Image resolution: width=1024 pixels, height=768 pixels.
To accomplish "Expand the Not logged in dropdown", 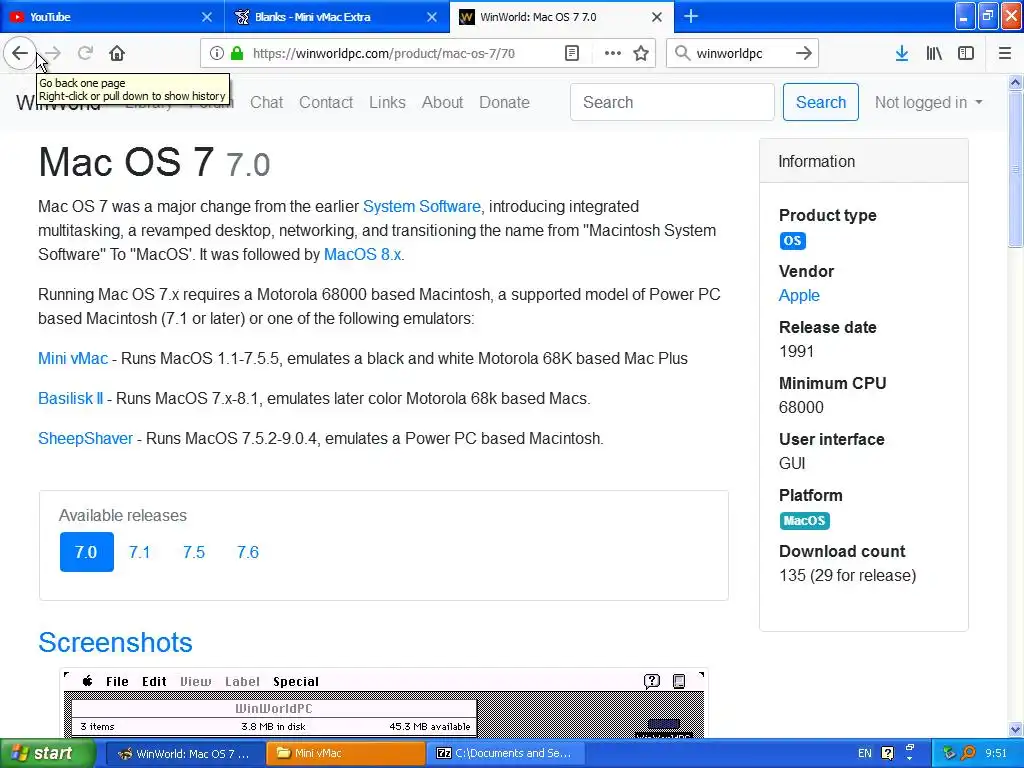I will [x=928, y=103].
